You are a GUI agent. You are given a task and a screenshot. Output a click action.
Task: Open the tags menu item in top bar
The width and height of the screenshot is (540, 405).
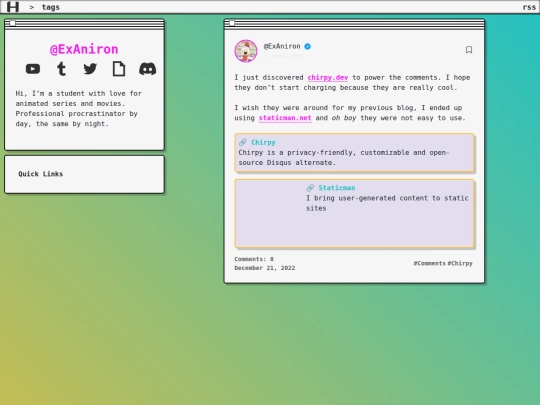[51, 7]
